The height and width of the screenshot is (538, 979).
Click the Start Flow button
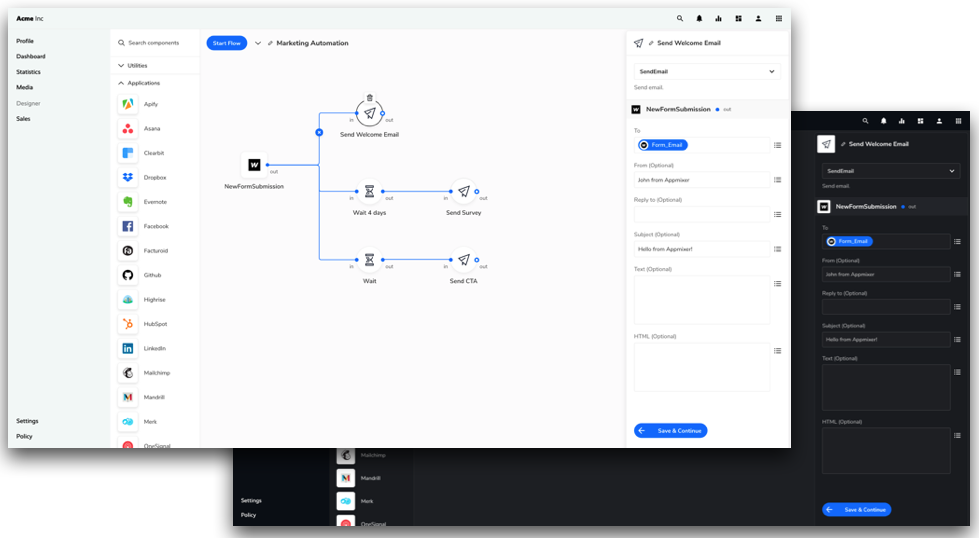coord(227,43)
